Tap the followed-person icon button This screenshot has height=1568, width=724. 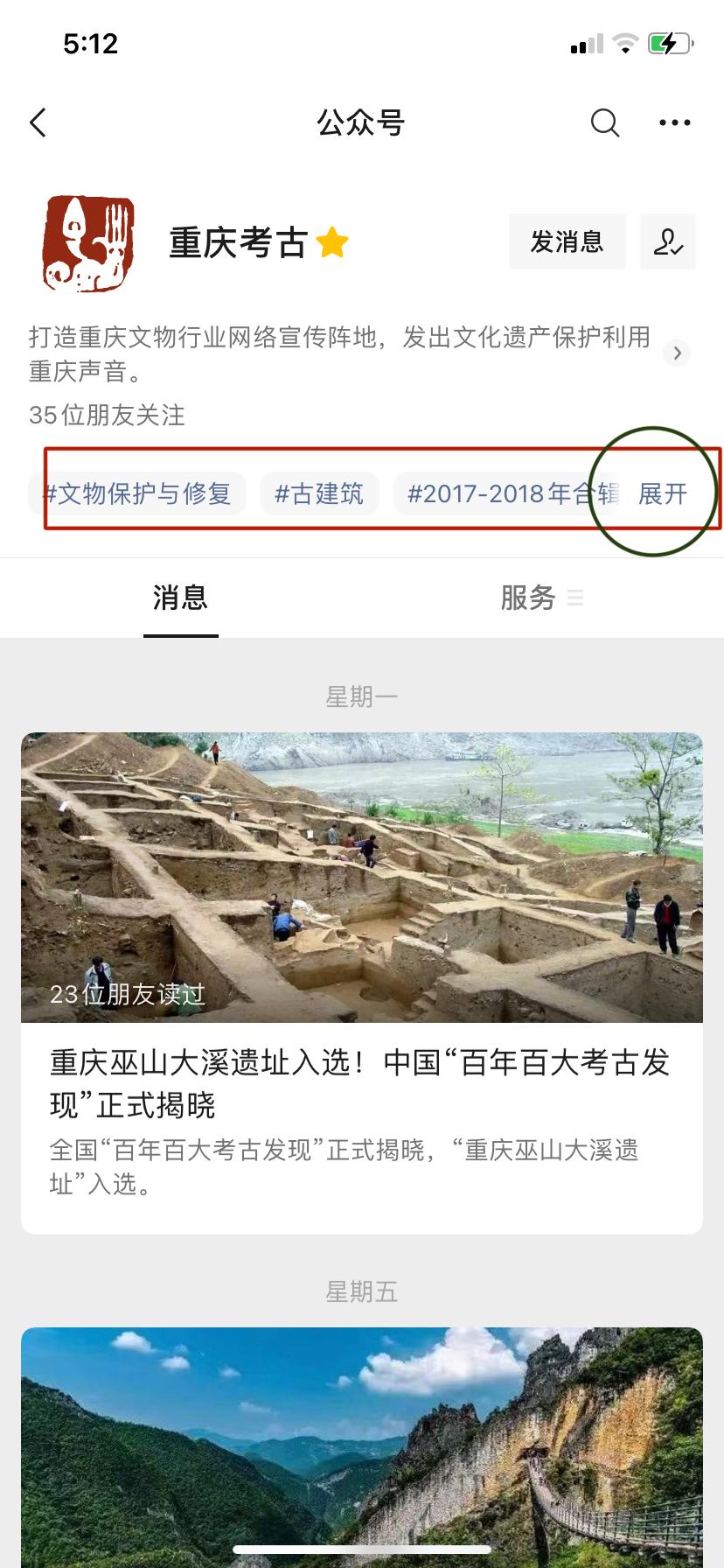(668, 241)
